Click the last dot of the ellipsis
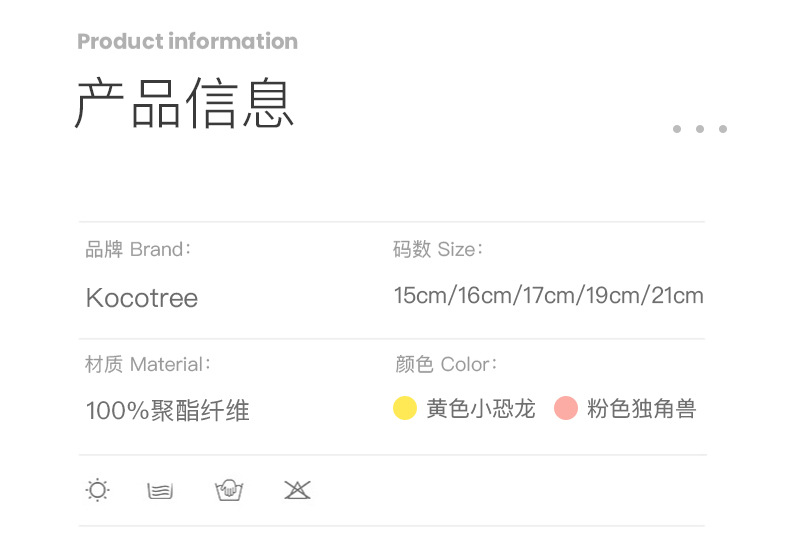 pos(723,129)
